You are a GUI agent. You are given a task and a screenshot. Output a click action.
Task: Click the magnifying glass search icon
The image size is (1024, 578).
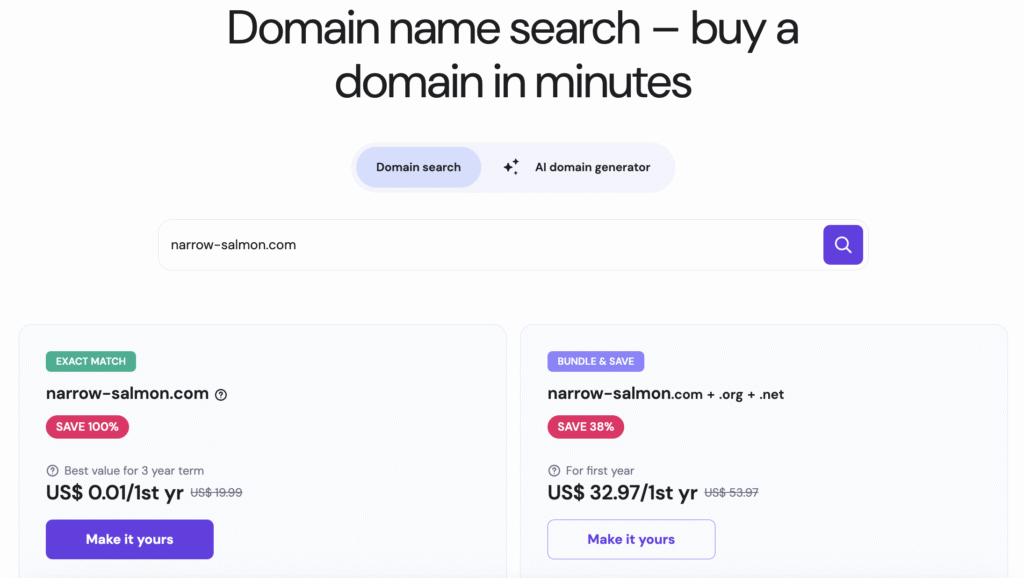(843, 244)
